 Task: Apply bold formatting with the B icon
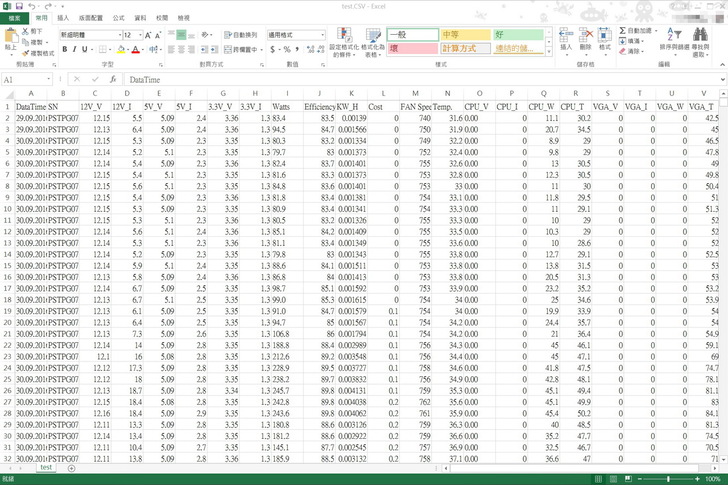point(65,49)
